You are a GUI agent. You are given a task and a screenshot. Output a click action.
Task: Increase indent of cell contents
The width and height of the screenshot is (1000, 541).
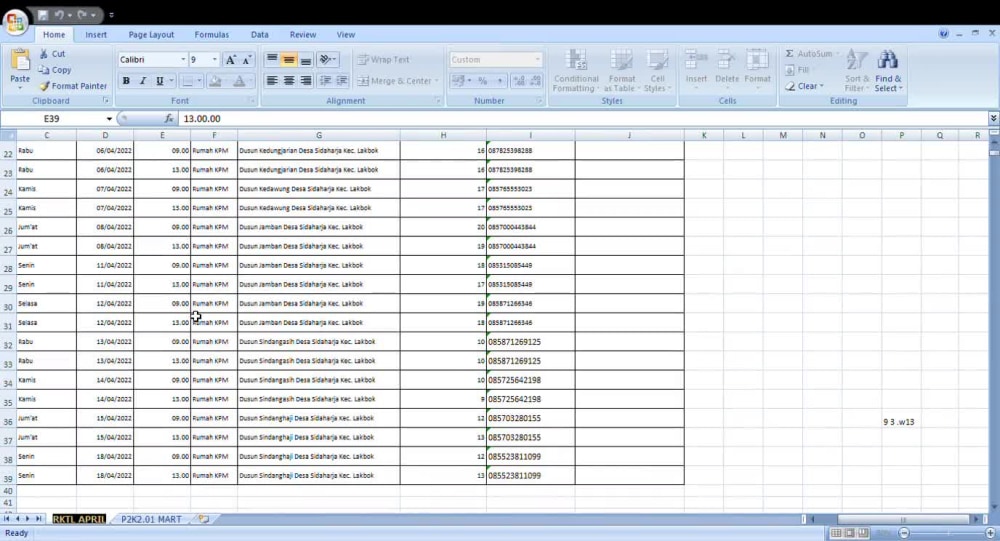[342, 80]
